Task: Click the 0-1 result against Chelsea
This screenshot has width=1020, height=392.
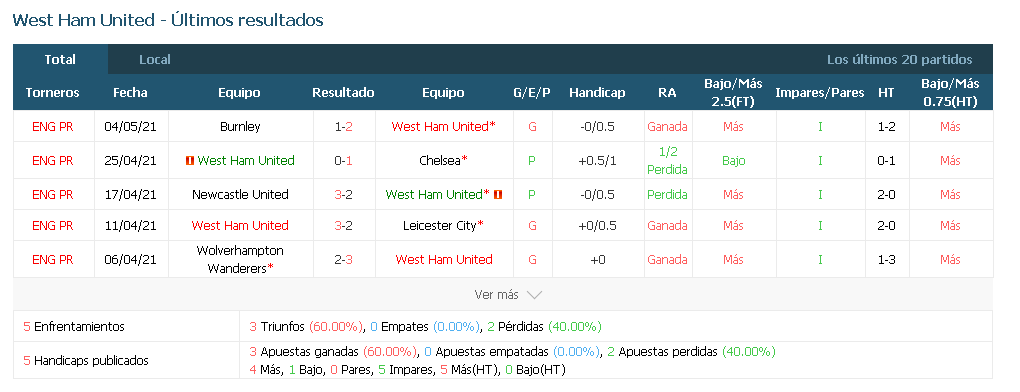Action: click(343, 161)
